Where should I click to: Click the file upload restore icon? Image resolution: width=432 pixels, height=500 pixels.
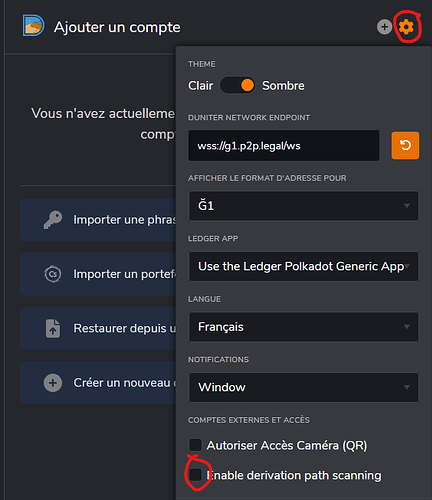pyautogui.click(x=53, y=328)
